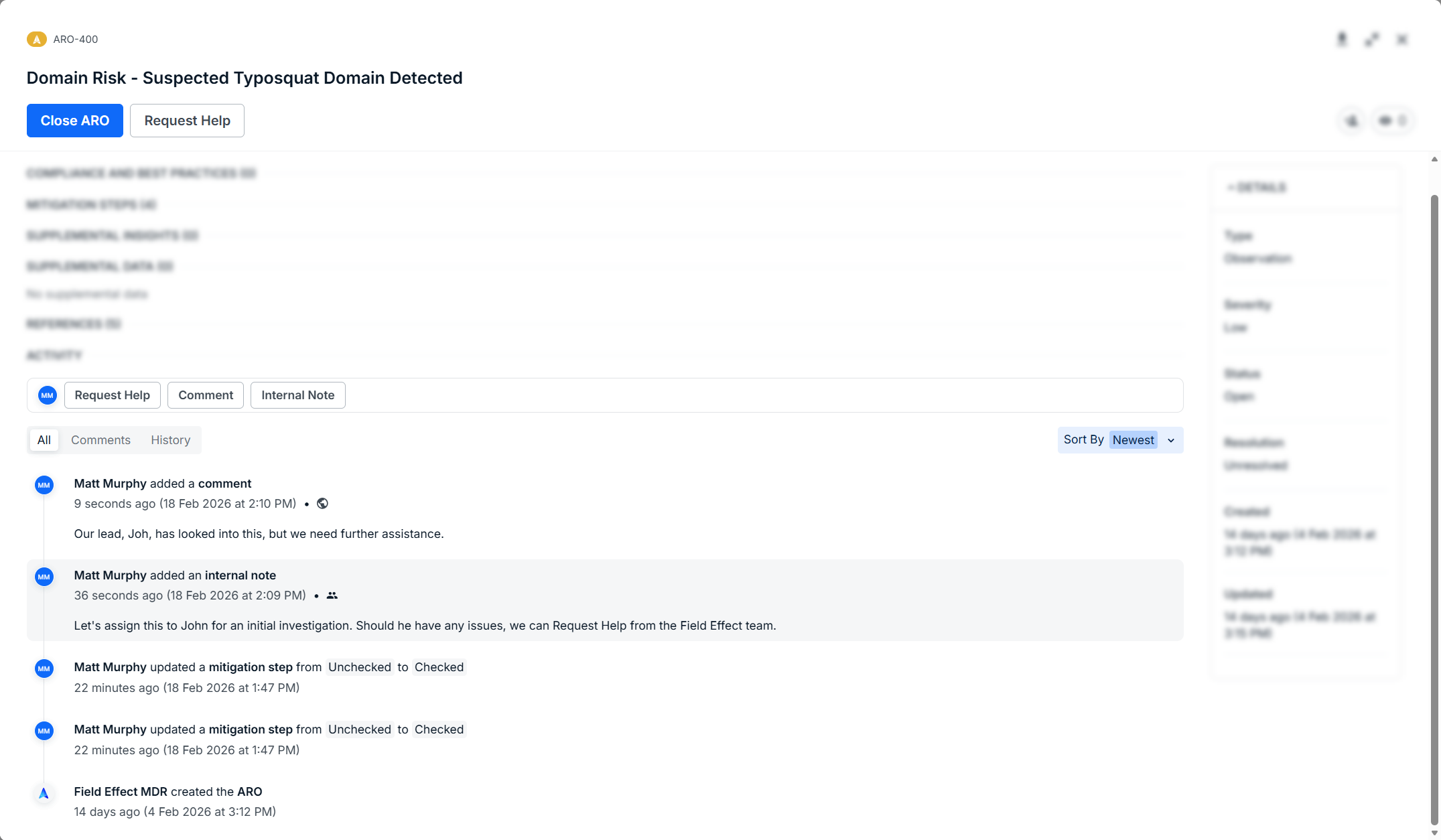
Task: Switch to the History tab
Action: coord(170,440)
